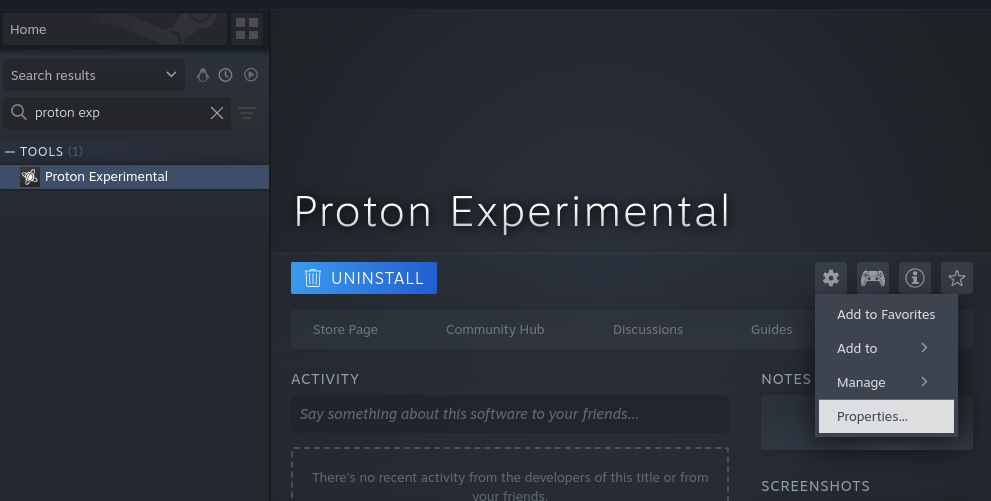Collapse the TOOLS category

[10, 152]
